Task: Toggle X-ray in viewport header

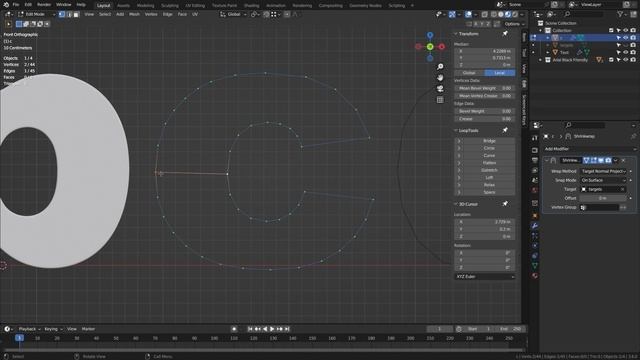Action: (484, 14)
